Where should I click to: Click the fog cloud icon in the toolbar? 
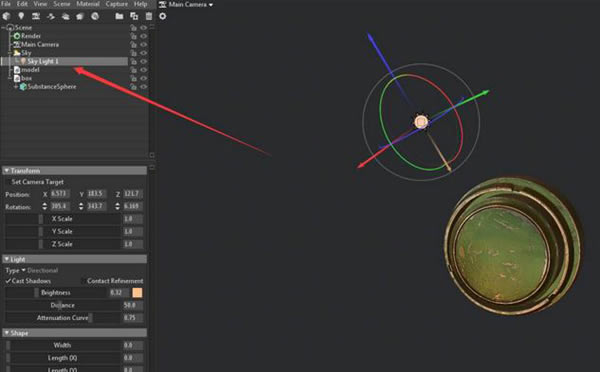click(x=65, y=16)
